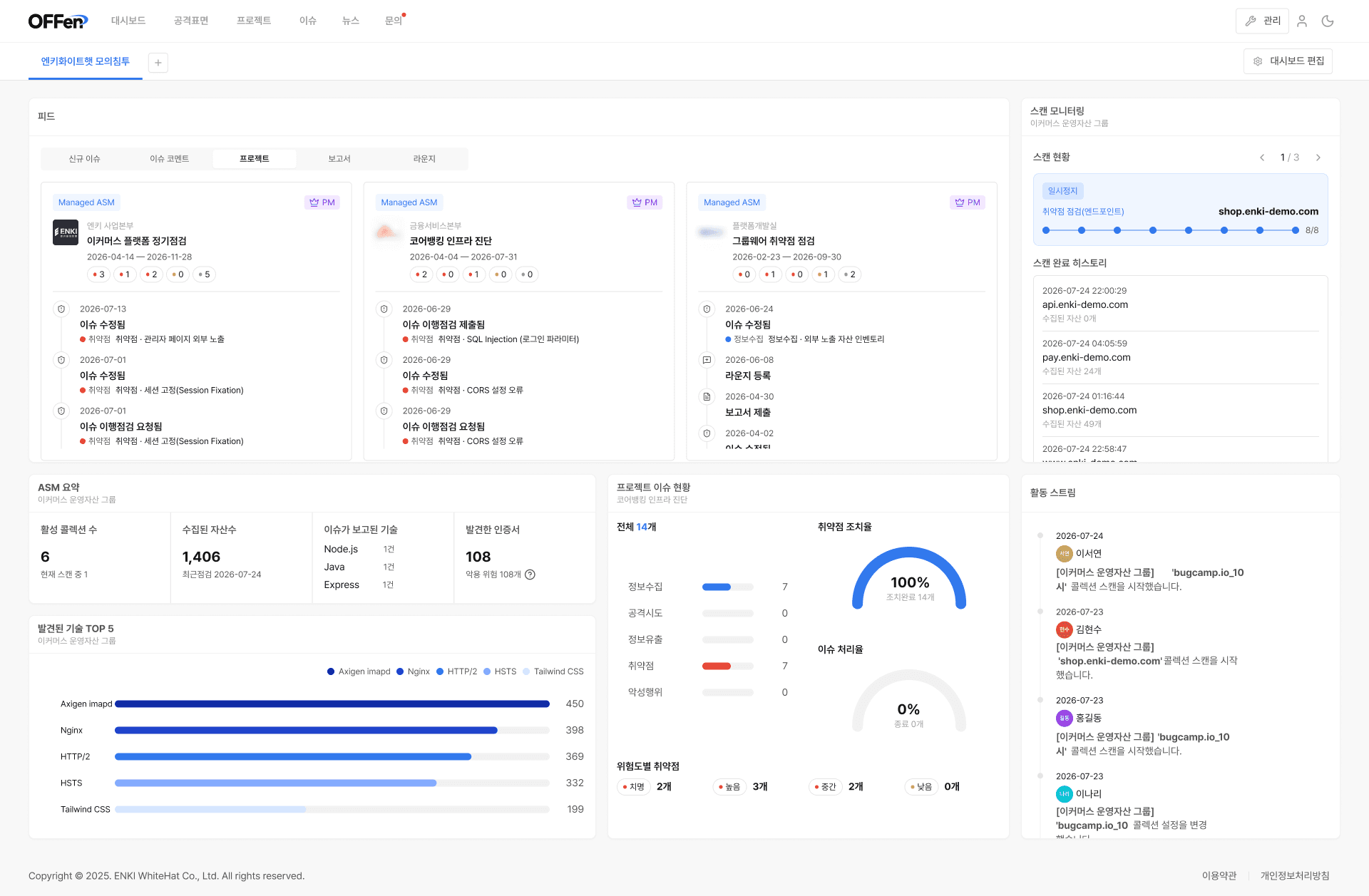Click 100% 취약점 조치율 gauge
This screenshot has height=896, width=1369.
coord(909,578)
